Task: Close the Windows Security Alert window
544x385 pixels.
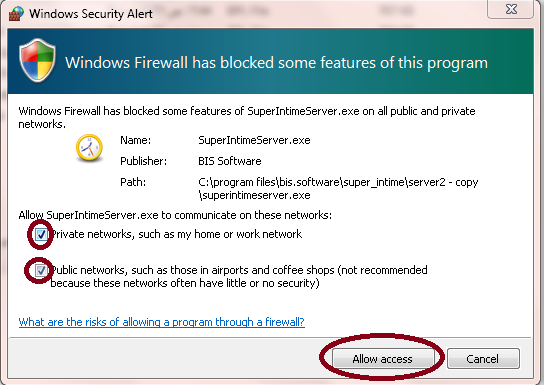Action: point(510,9)
